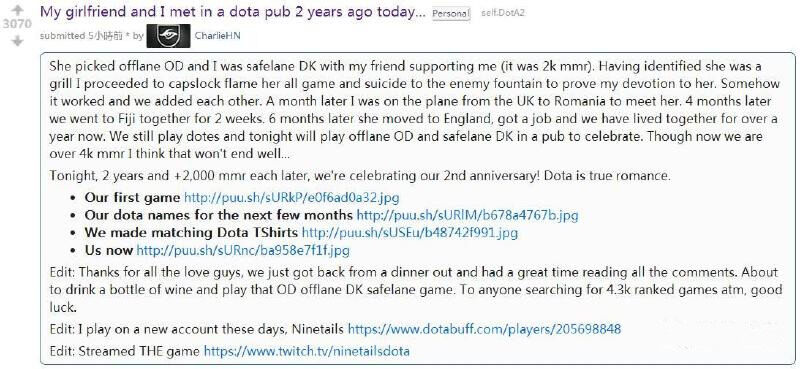Click the 'We made matching Dota TShirts' label
Viewport: 800px width, 369px height.
click(x=191, y=233)
